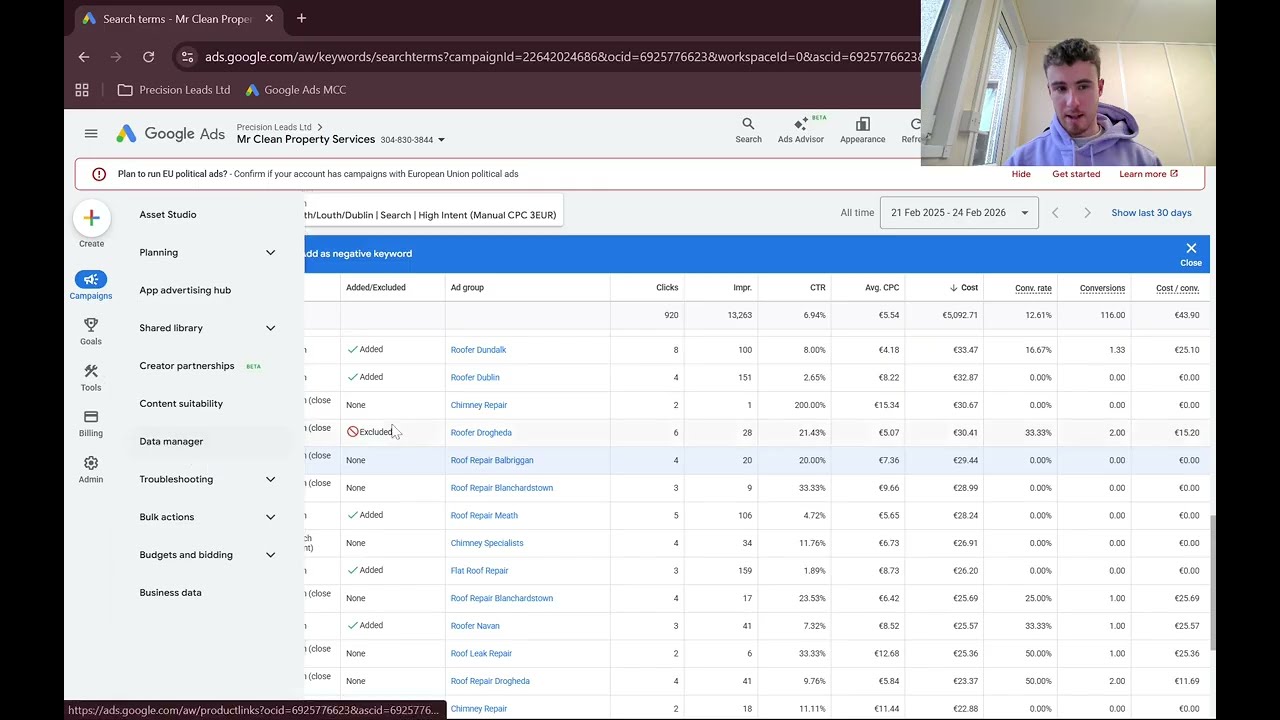This screenshot has width=1280, height=720.
Task: Hide the EU political ads notice
Action: 1021,174
